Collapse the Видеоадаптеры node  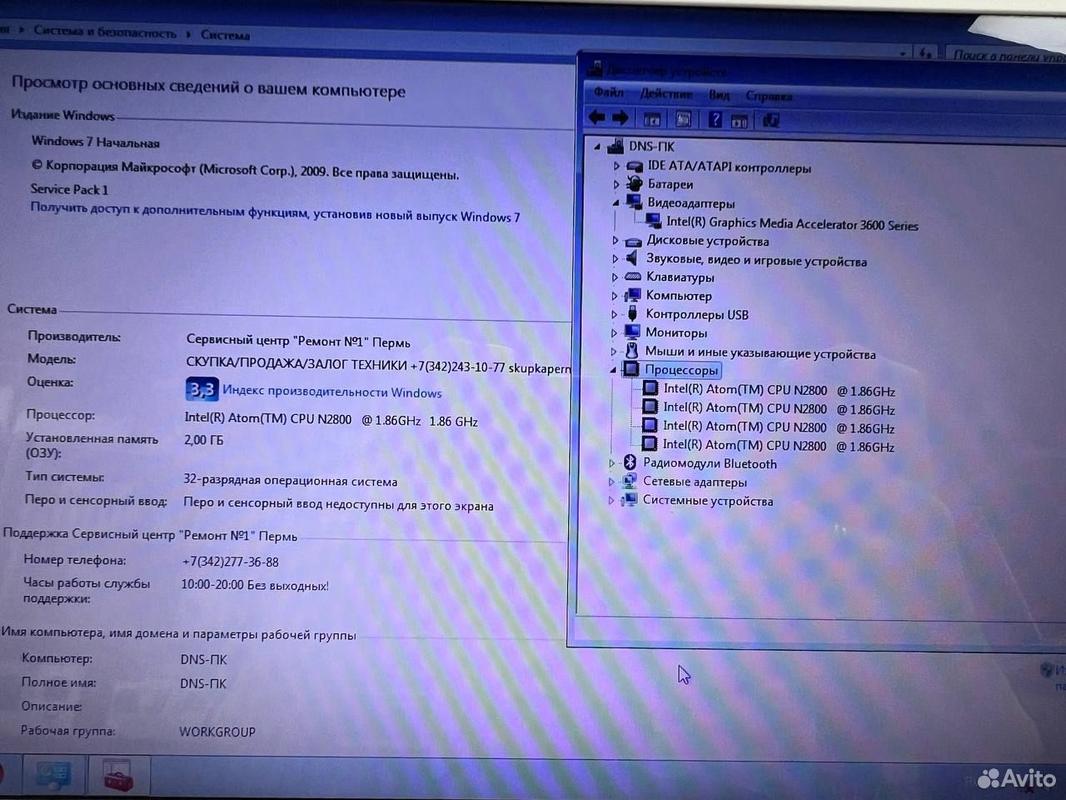pyautogui.click(x=616, y=203)
